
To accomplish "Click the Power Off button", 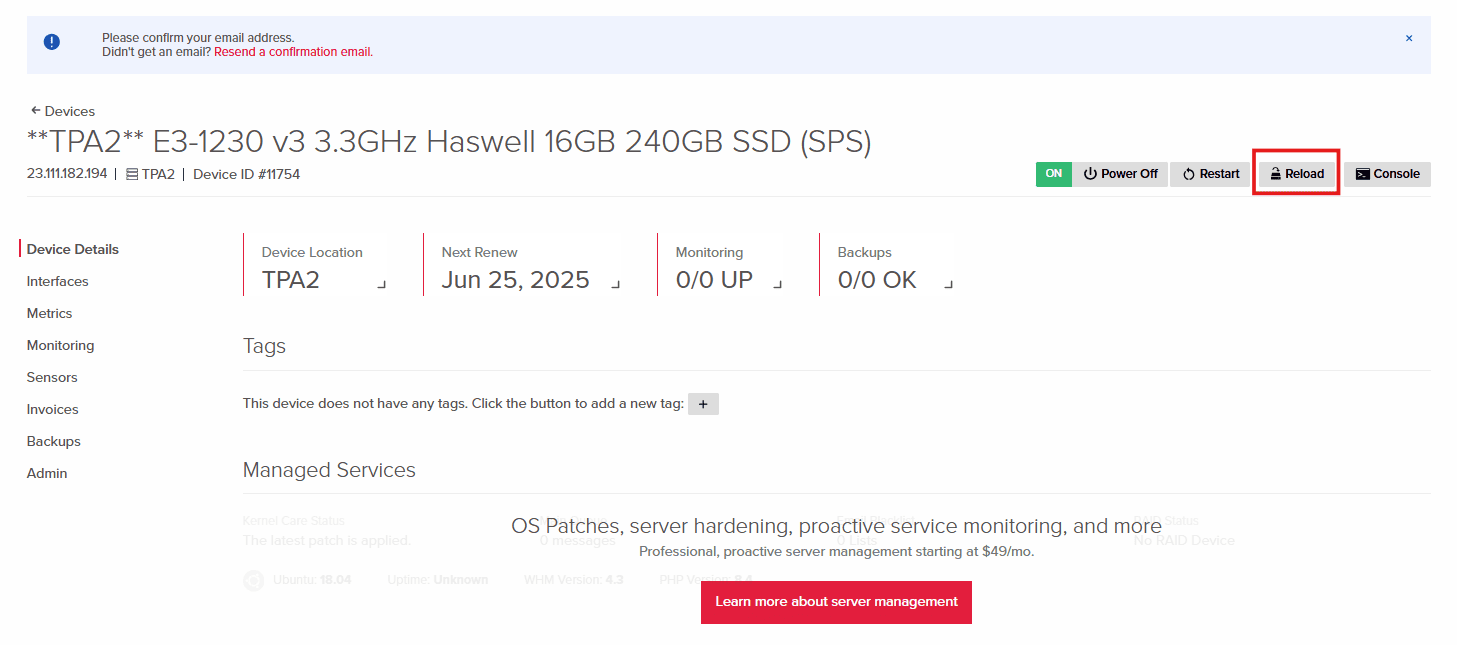I will coord(1120,174).
